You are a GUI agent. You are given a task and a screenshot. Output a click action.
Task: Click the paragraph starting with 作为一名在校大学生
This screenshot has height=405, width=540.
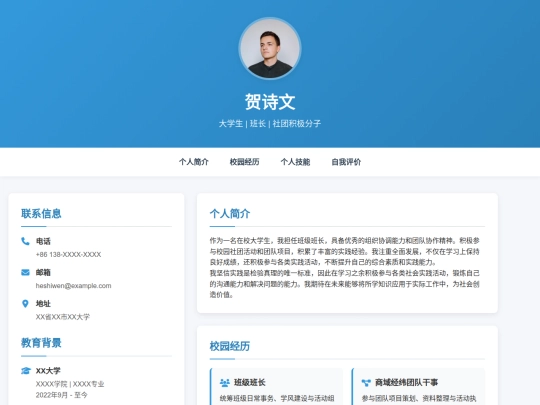point(344,251)
